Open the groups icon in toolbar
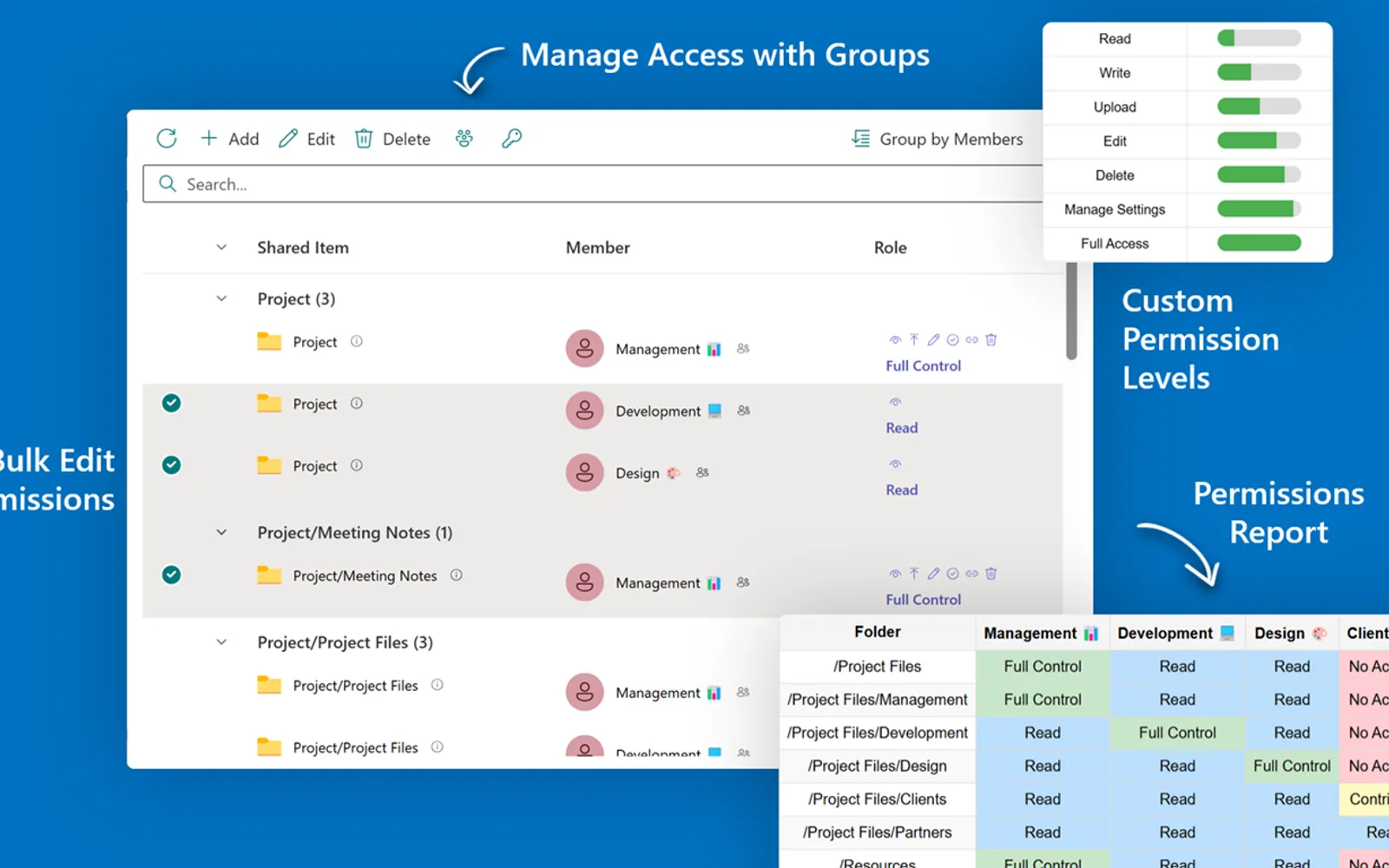Viewport: 1389px width, 868px height. tap(464, 138)
